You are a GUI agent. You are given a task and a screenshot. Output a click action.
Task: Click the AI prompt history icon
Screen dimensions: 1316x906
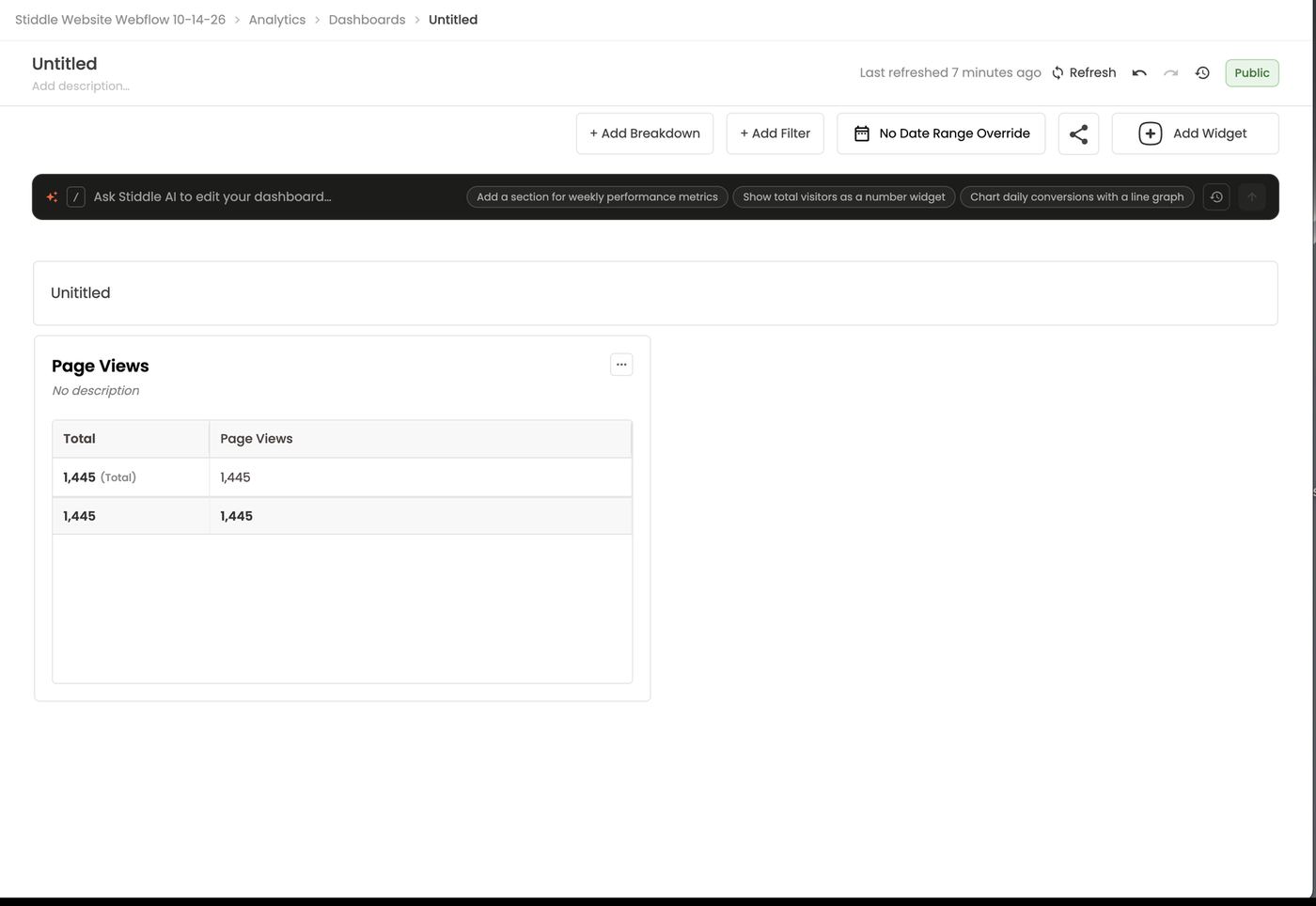coord(1216,196)
